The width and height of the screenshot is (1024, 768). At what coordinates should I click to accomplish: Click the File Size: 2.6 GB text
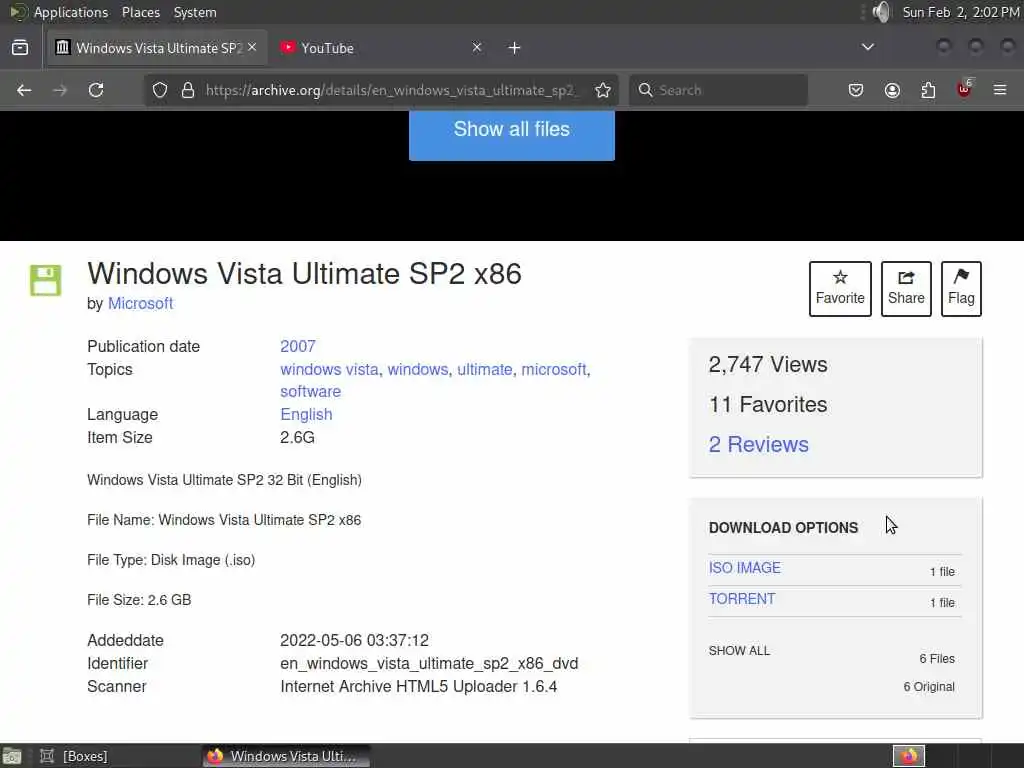139,600
